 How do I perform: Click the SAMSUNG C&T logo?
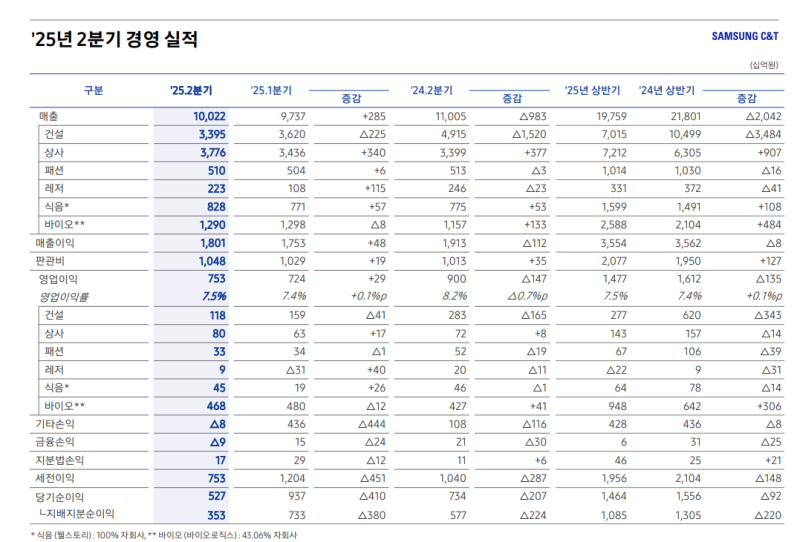tap(745, 37)
